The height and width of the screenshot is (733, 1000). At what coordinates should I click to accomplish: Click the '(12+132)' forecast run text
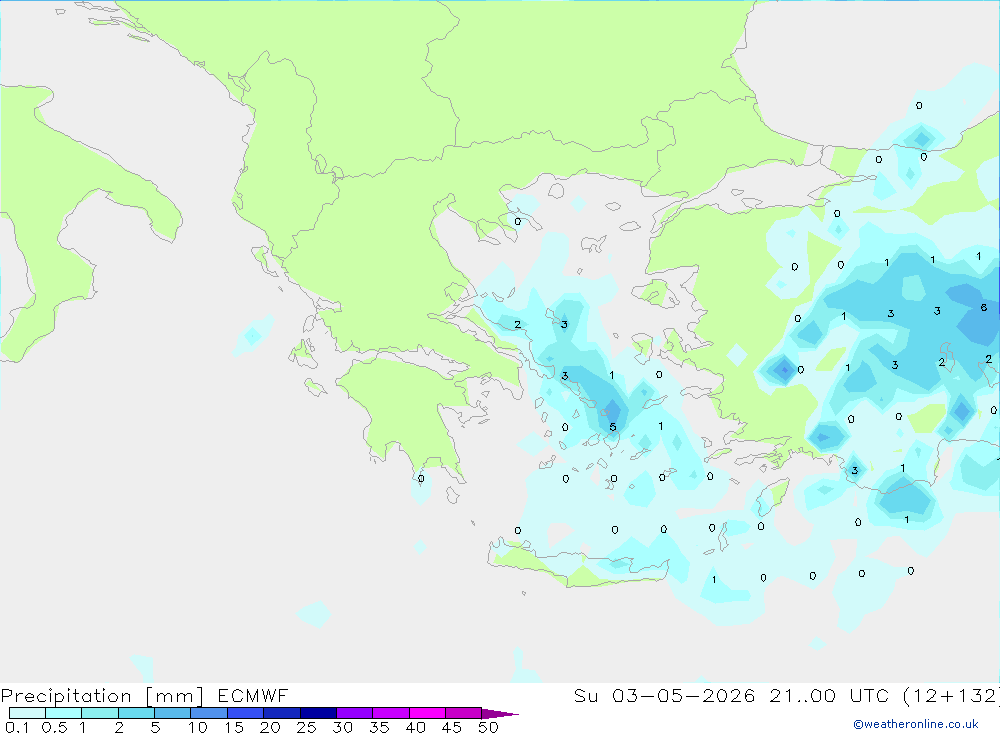click(952, 696)
